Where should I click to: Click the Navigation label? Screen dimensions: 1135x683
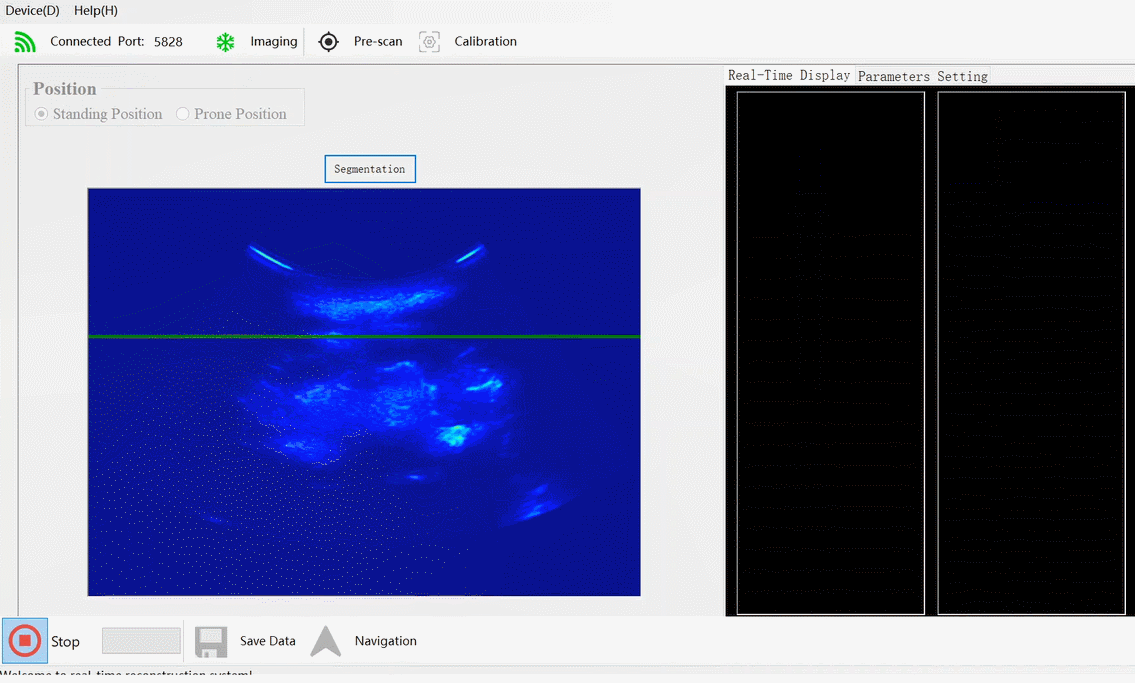[386, 641]
